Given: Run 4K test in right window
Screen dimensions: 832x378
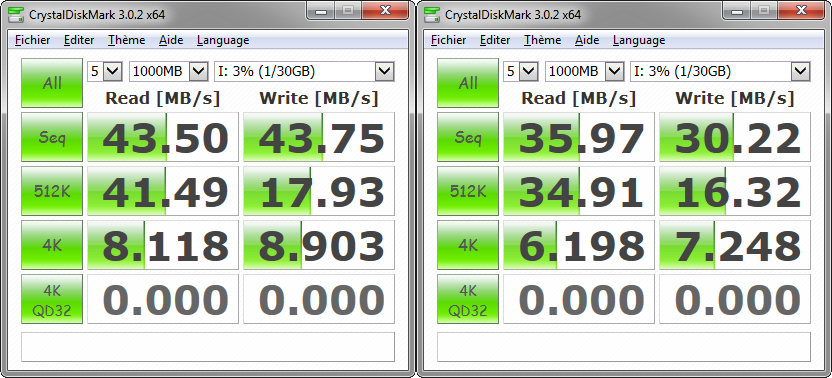Looking at the screenshot, I should [x=468, y=245].
